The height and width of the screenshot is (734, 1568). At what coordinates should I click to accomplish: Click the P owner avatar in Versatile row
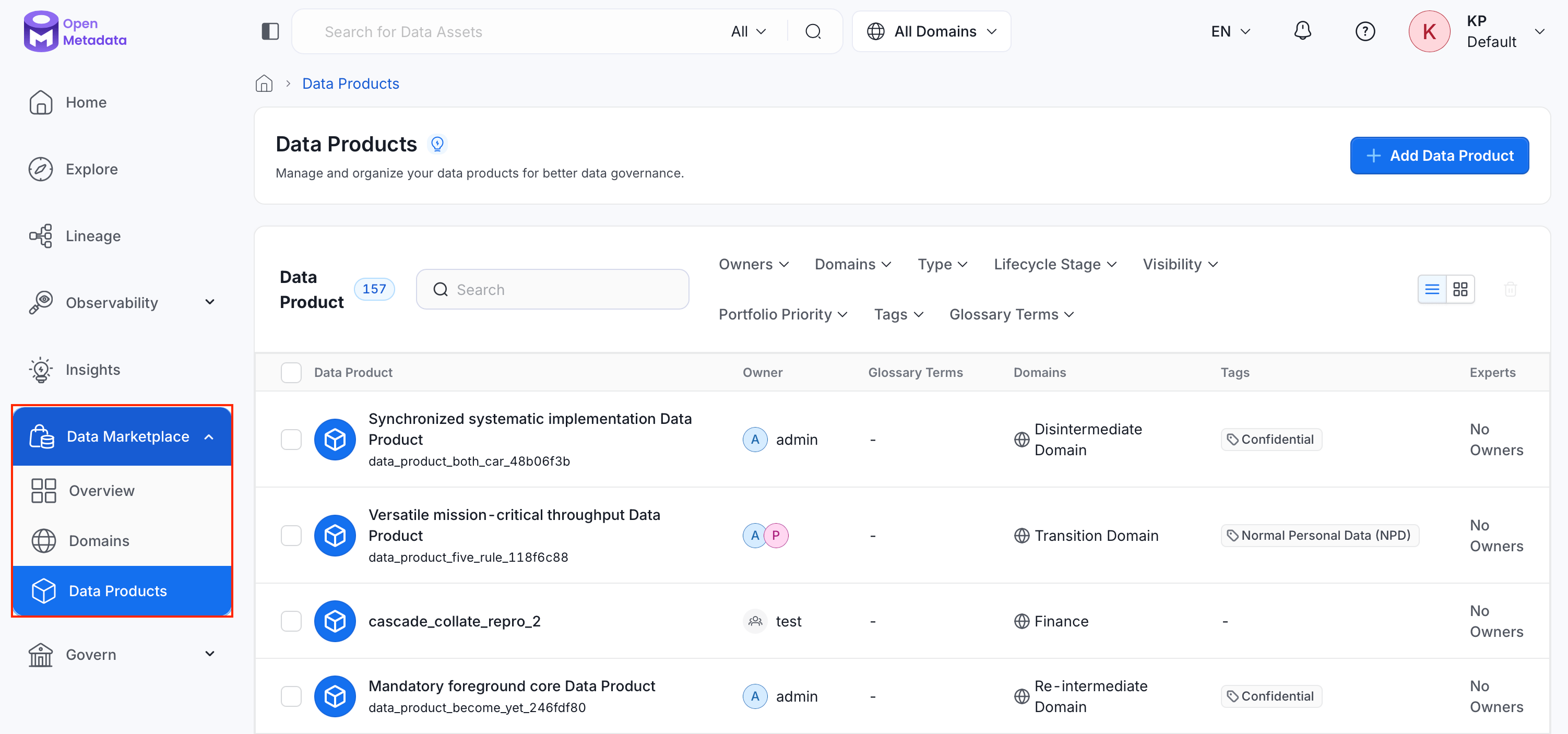coord(776,536)
